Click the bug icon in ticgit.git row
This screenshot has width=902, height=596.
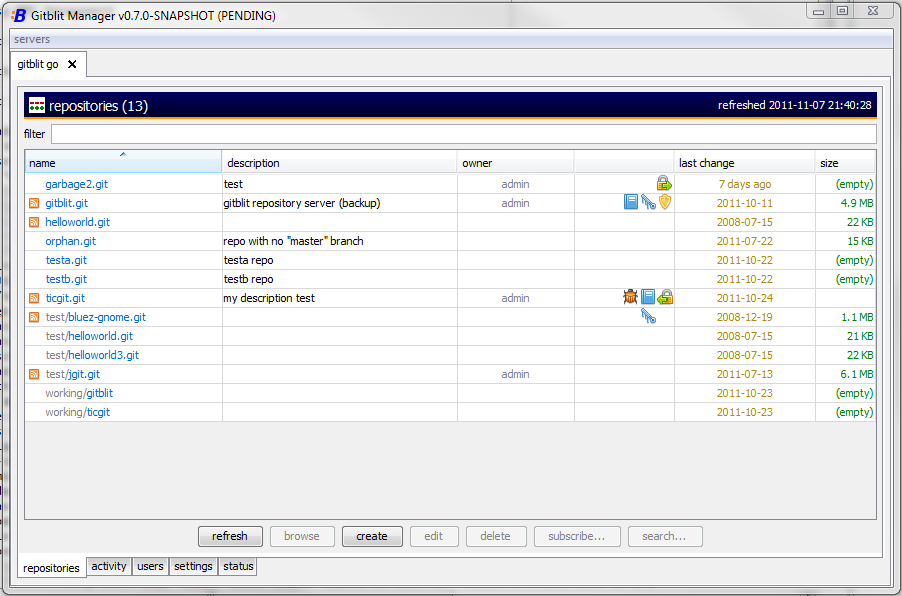[630, 297]
